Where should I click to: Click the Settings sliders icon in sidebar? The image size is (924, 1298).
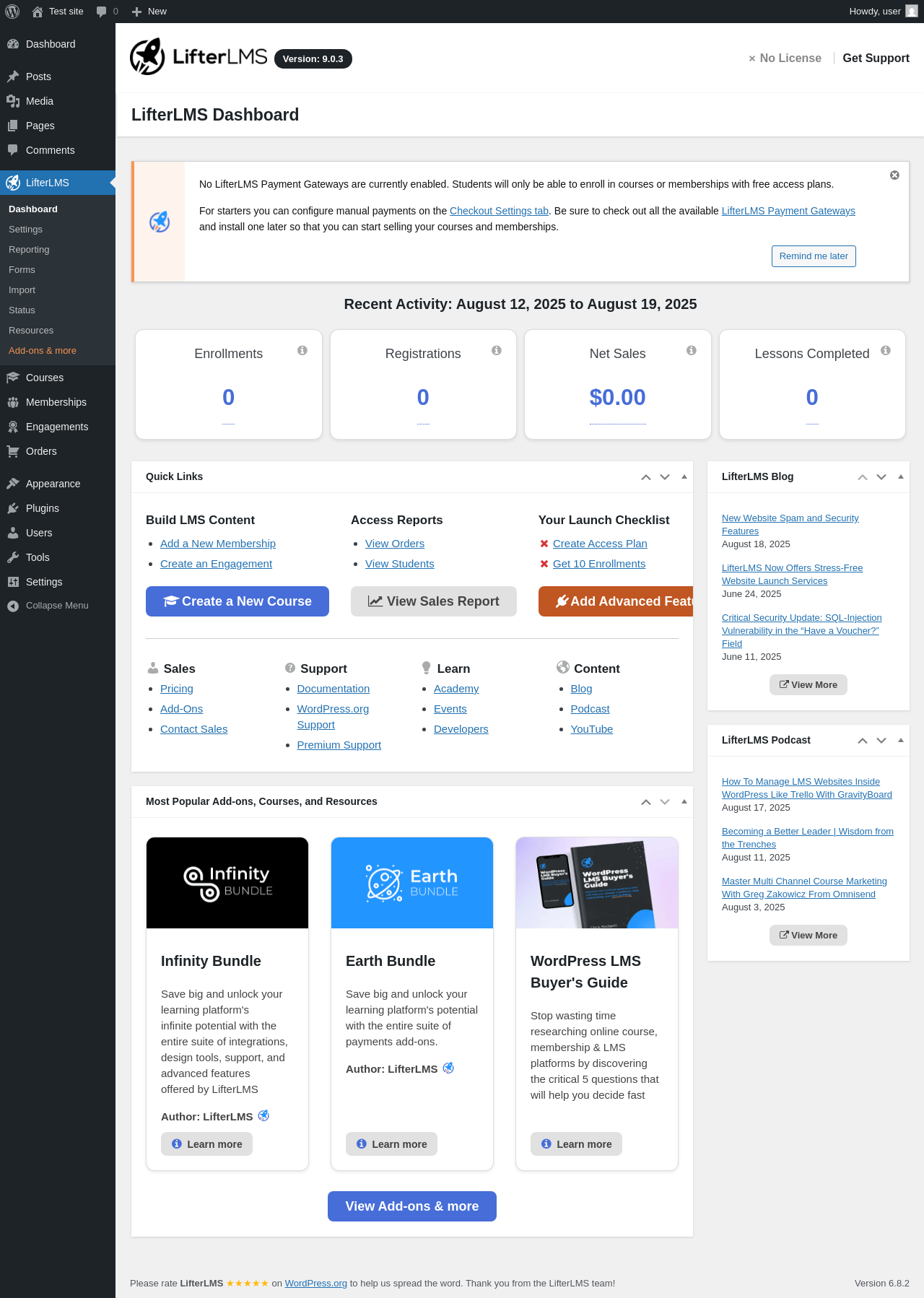(13, 582)
